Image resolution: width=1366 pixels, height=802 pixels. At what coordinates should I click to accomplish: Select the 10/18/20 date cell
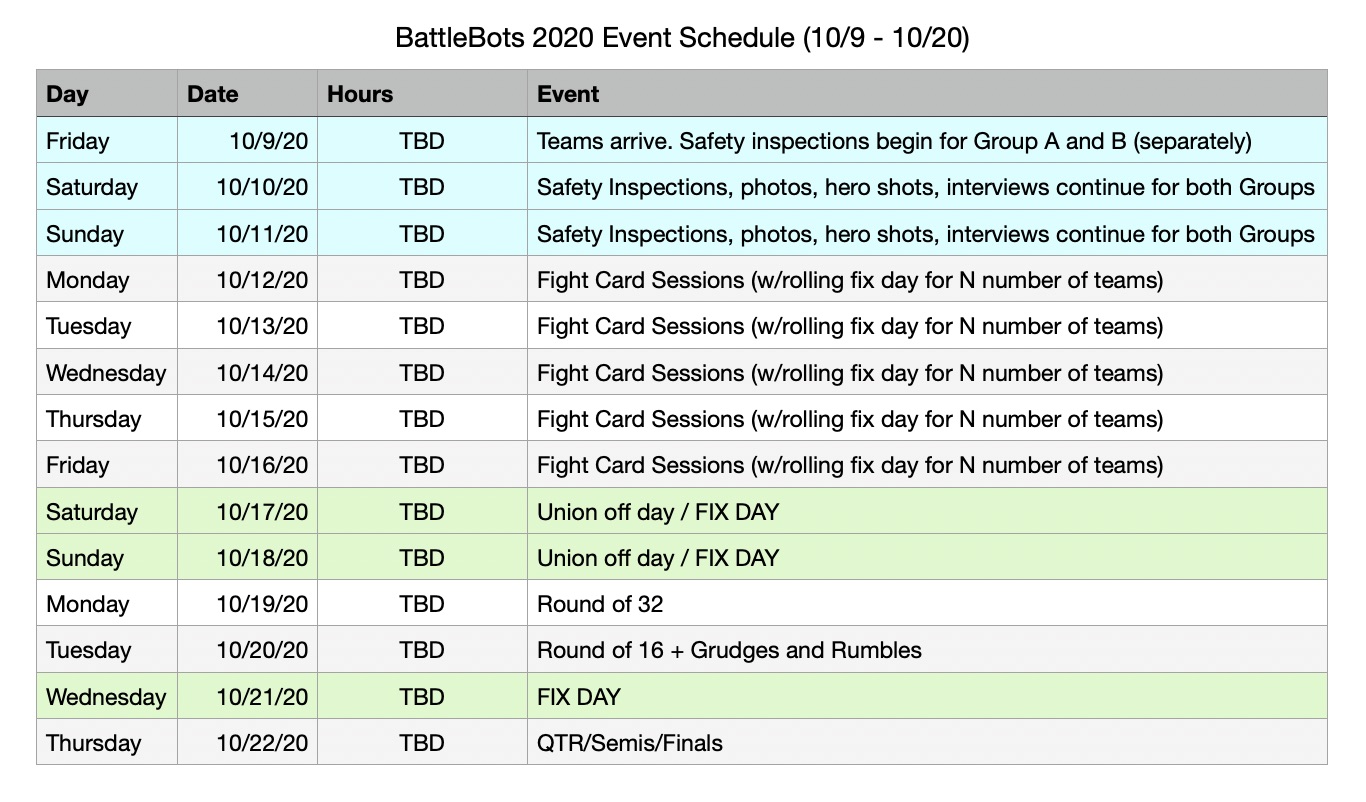pos(247,557)
